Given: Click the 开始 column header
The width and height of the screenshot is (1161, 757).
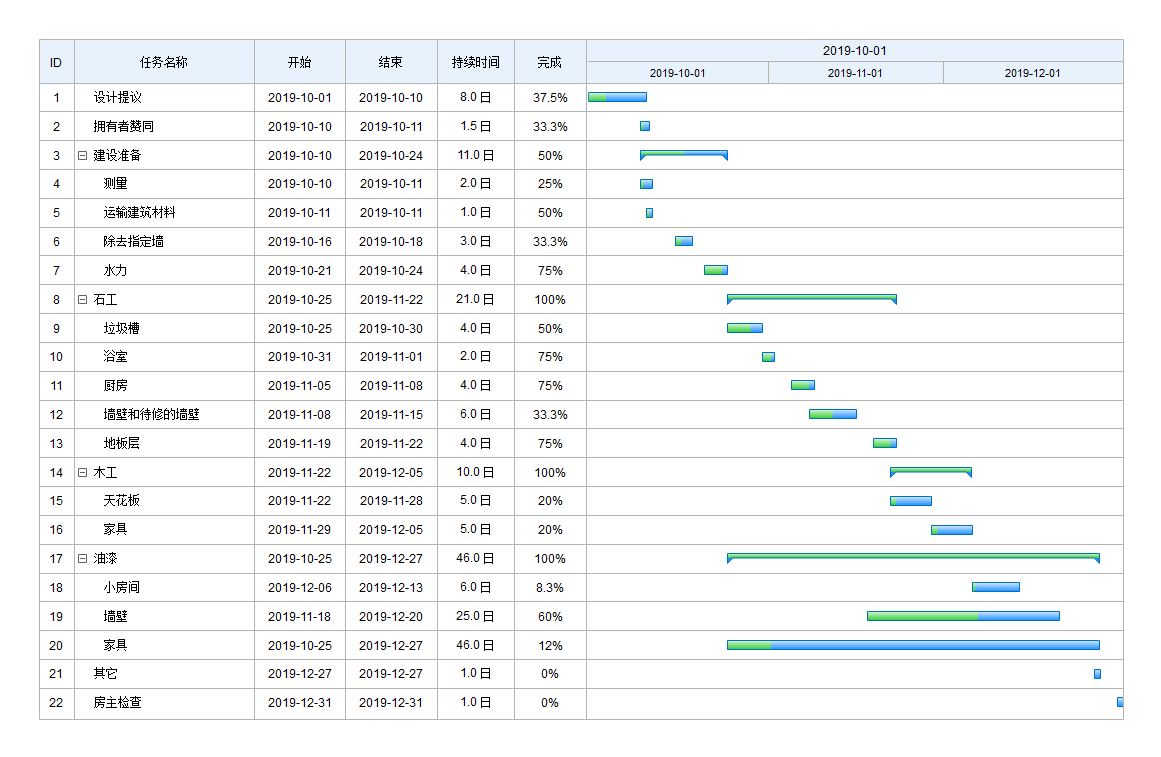Looking at the screenshot, I should point(299,62).
